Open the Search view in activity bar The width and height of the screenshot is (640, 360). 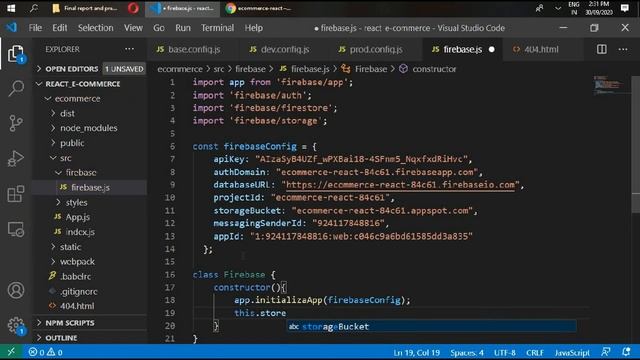(16, 88)
